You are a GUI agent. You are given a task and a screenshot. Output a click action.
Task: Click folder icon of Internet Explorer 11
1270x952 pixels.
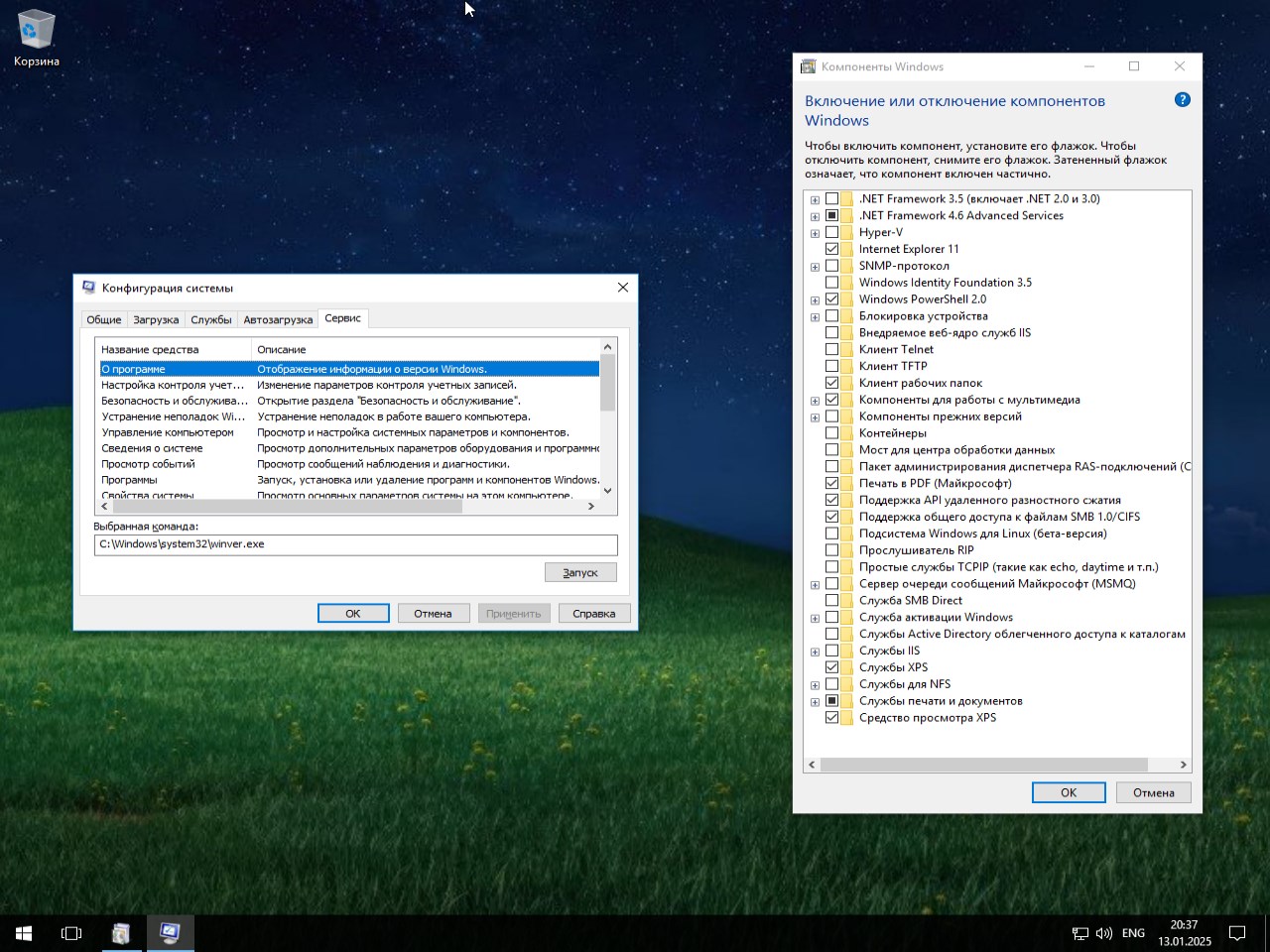pyautogui.click(x=847, y=249)
